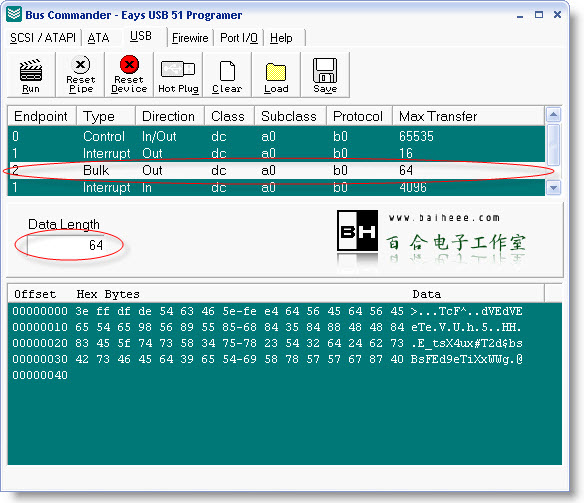The width and height of the screenshot is (584, 503).
Task: Click the Reset Pipe icon
Action: [x=80, y=65]
